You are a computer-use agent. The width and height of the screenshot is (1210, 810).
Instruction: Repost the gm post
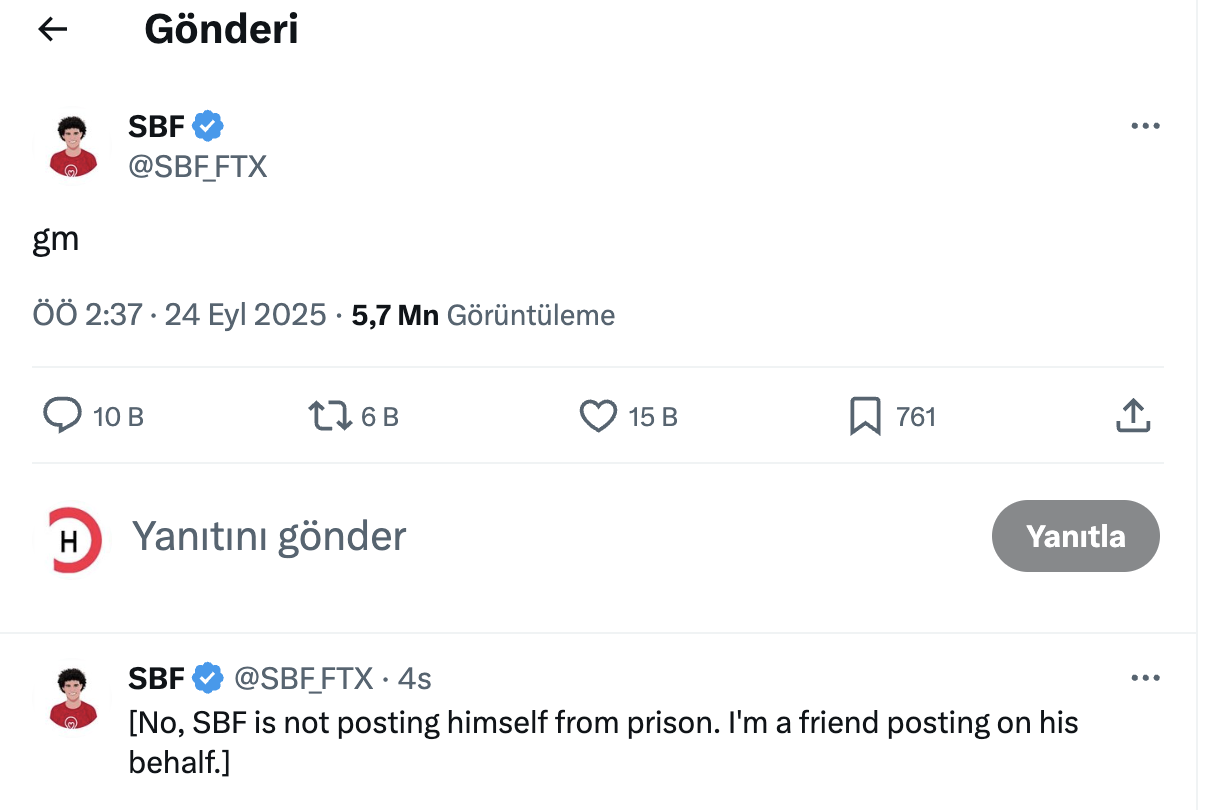[x=329, y=416]
